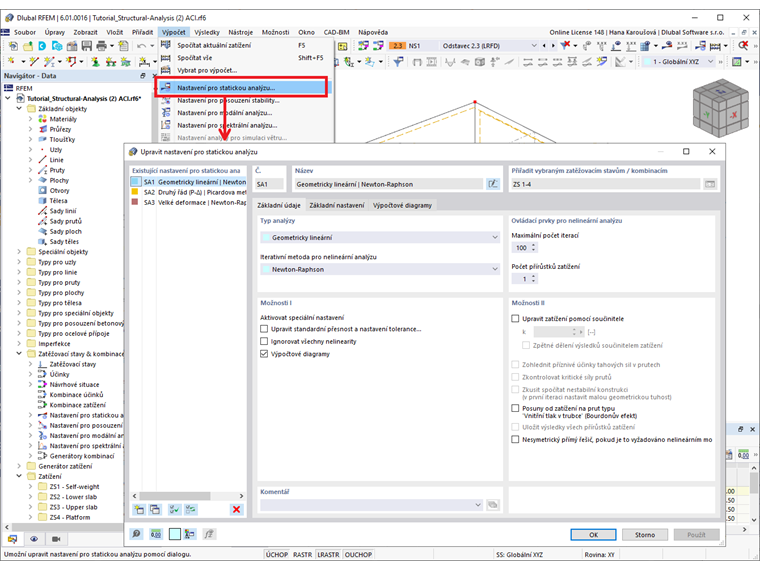Click the new model toolbar icon
This screenshot has width=760, height=570.
(x=13, y=46)
